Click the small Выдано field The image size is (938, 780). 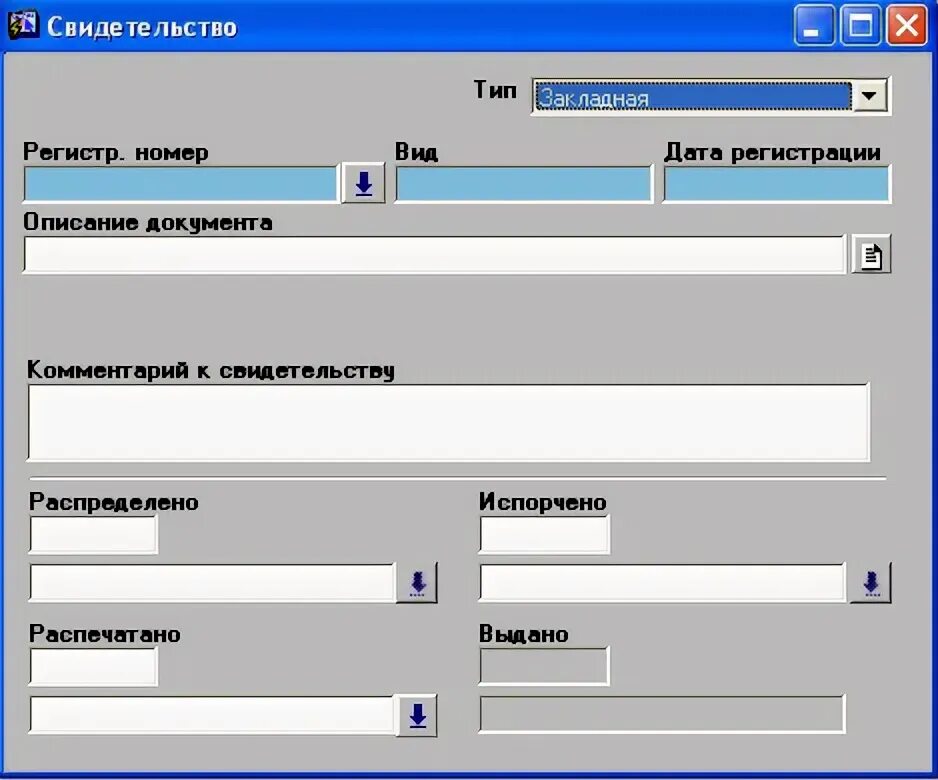coord(544,666)
